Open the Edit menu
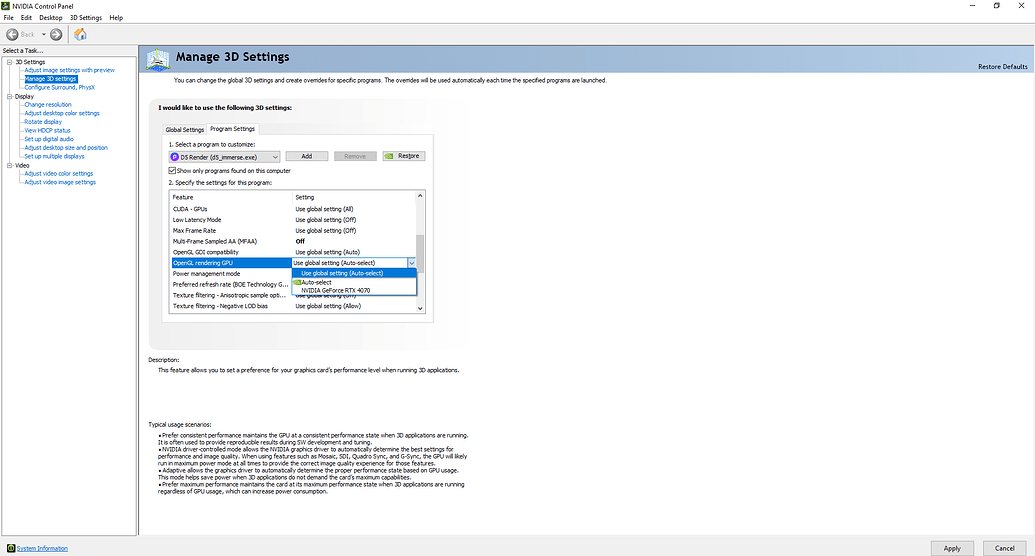 pyautogui.click(x=26, y=18)
